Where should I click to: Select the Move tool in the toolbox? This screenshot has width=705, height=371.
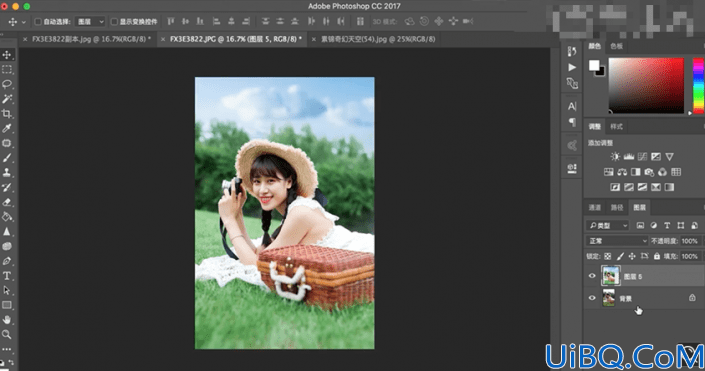point(7,55)
